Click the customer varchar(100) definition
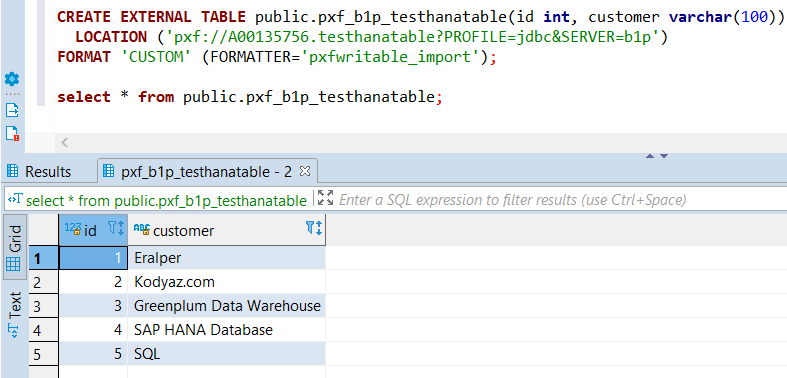 coord(682,17)
